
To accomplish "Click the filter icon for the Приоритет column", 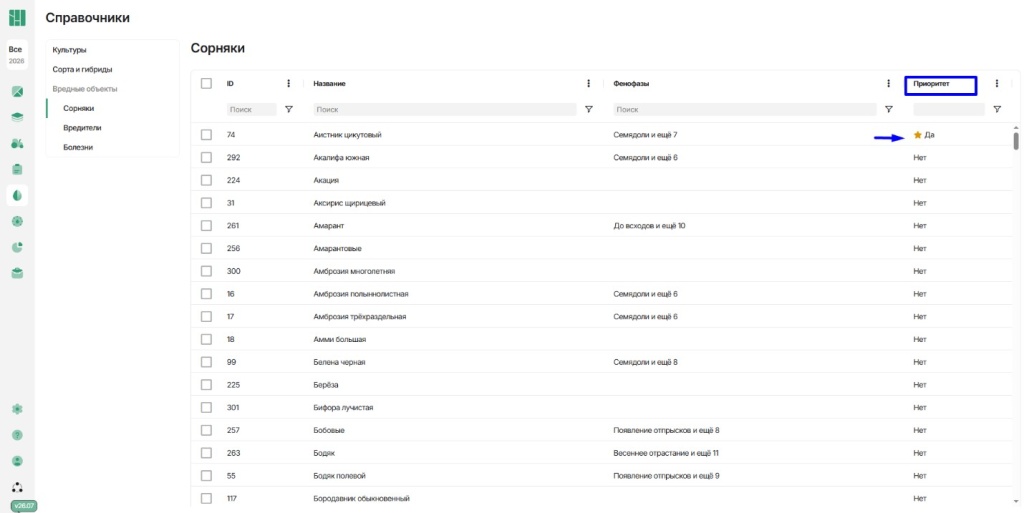I will click(x=997, y=110).
